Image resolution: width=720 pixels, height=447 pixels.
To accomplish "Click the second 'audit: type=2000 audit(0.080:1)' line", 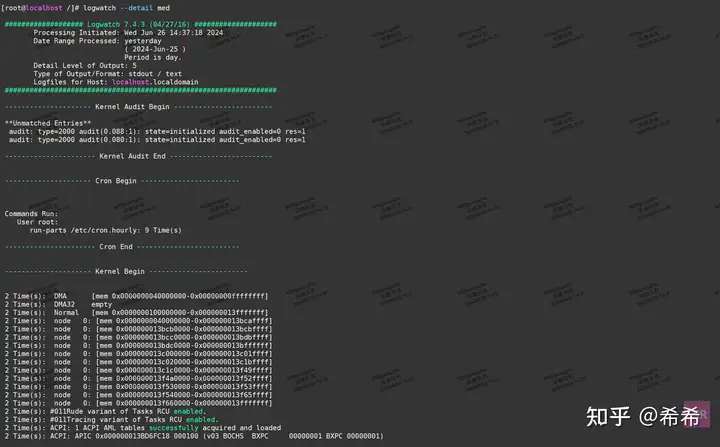I will pyautogui.click(x=157, y=140).
